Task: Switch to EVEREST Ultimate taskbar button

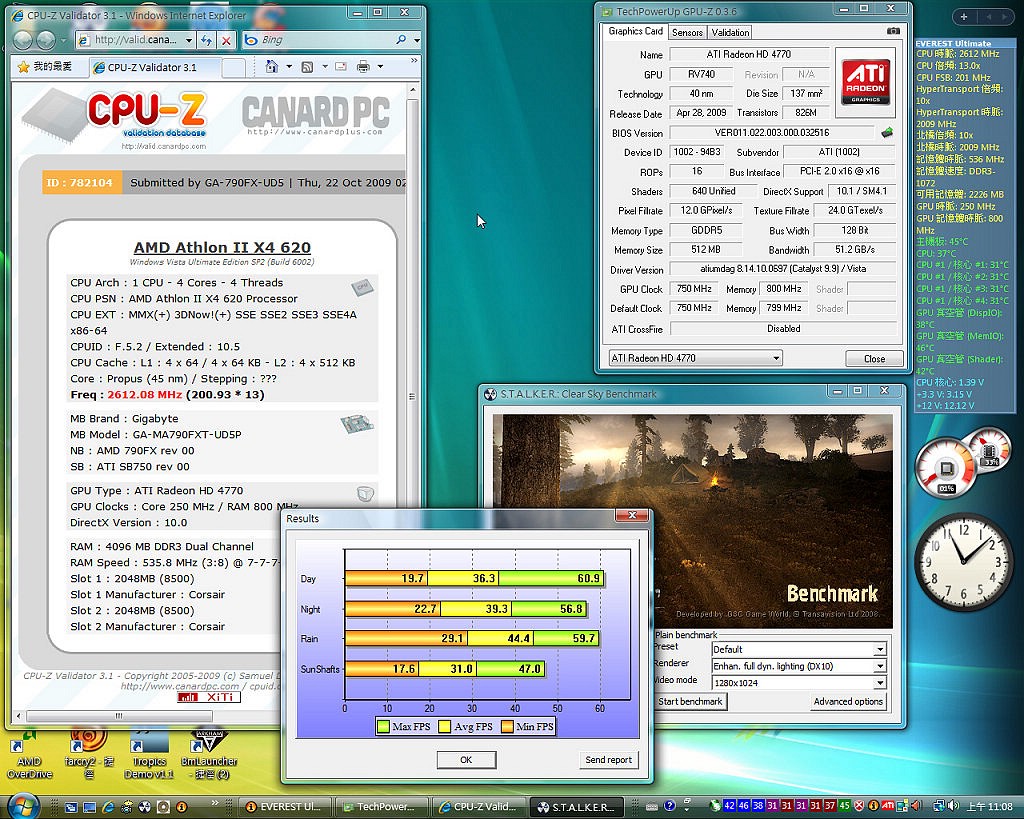Action: click(x=285, y=807)
